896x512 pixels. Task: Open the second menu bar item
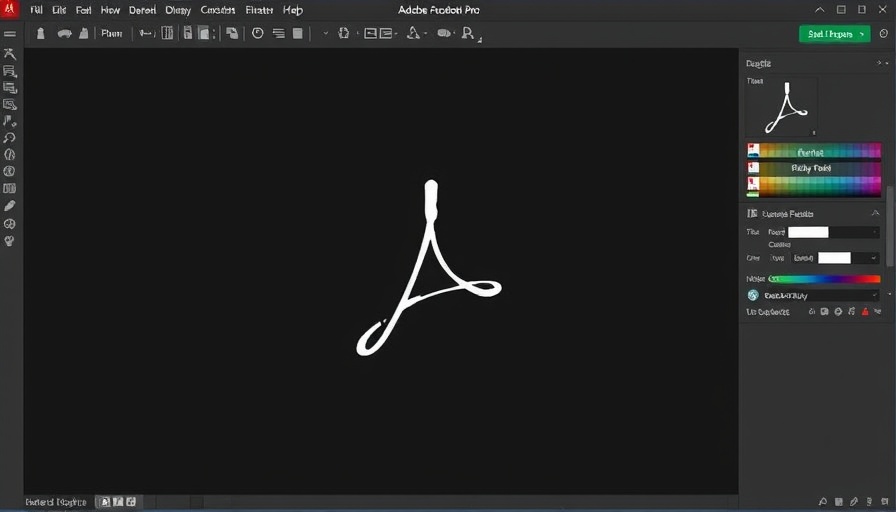pyautogui.click(x=59, y=10)
